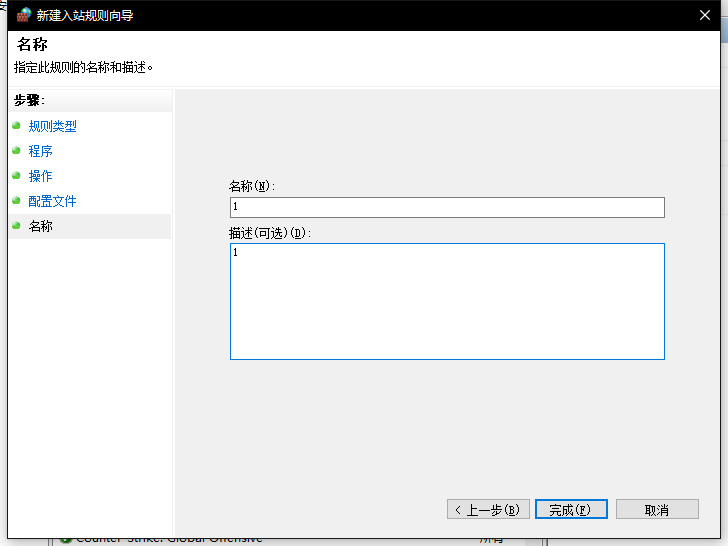Click the firewall wizard icon in title bar
728x546 pixels.
23,15
